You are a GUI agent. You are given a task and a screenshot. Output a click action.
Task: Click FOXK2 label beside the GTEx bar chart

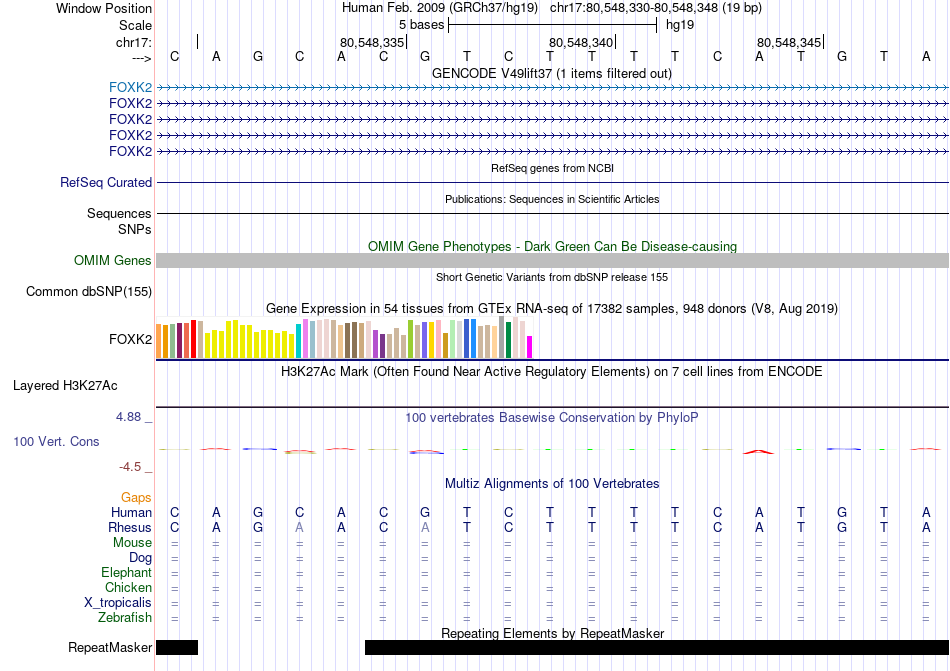130,339
